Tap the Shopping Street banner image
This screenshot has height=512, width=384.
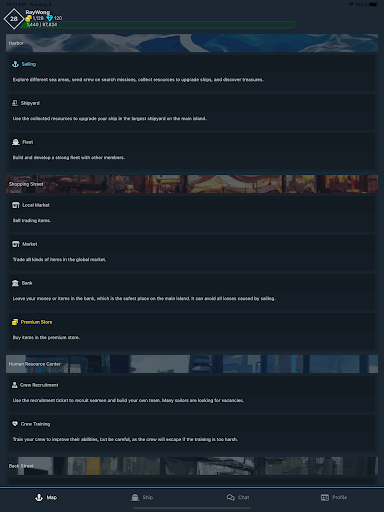pos(192,184)
